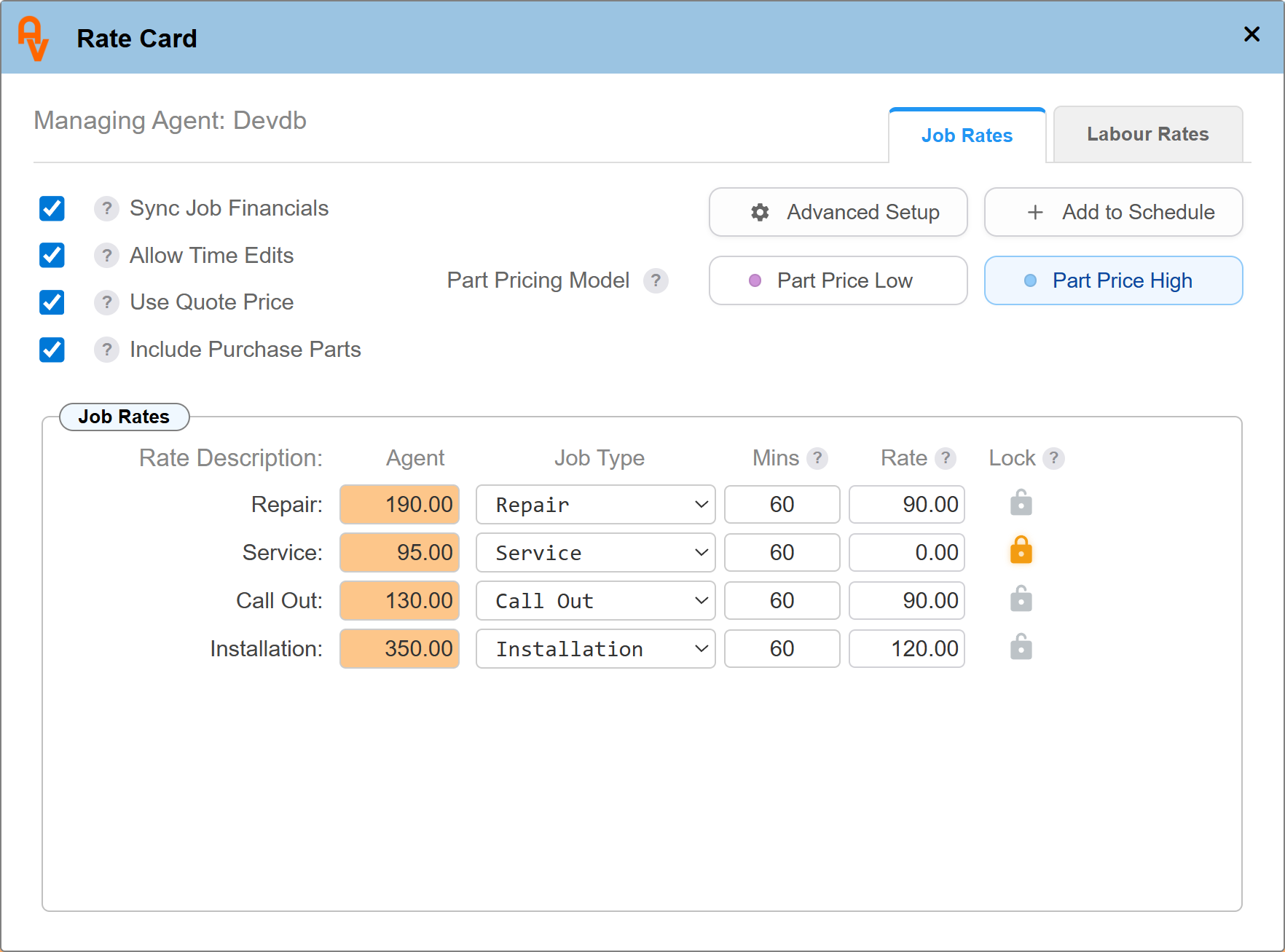Open the Repair job type dropdown
Viewport: 1285px width, 952px height.
(x=595, y=505)
